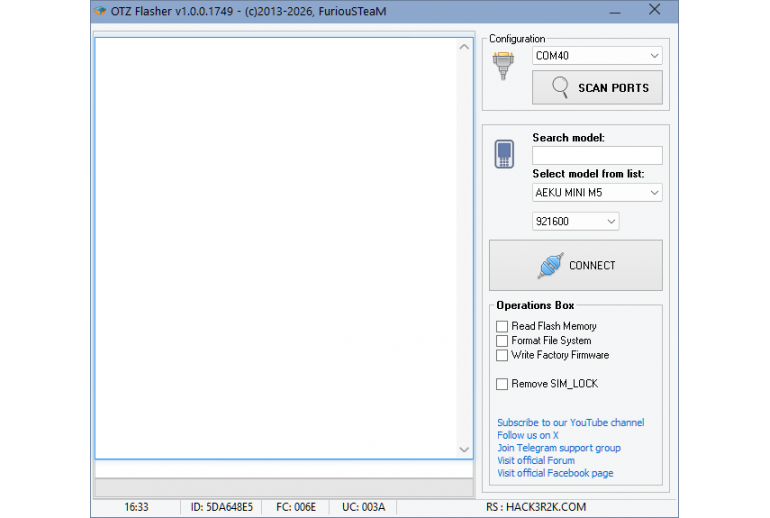
Task: Open the COM40 port dropdown
Action: [x=597, y=56]
